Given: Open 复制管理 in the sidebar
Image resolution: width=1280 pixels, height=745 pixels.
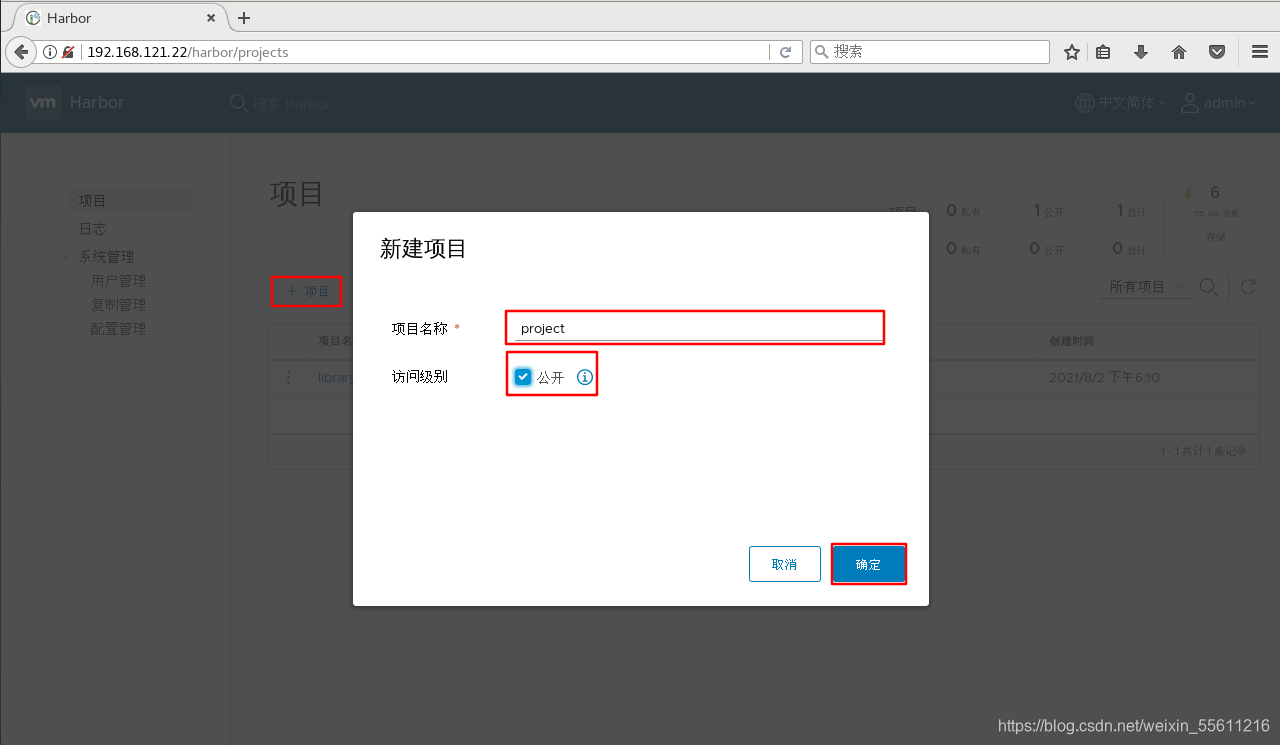Looking at the screenshot, I should (118, 305).
